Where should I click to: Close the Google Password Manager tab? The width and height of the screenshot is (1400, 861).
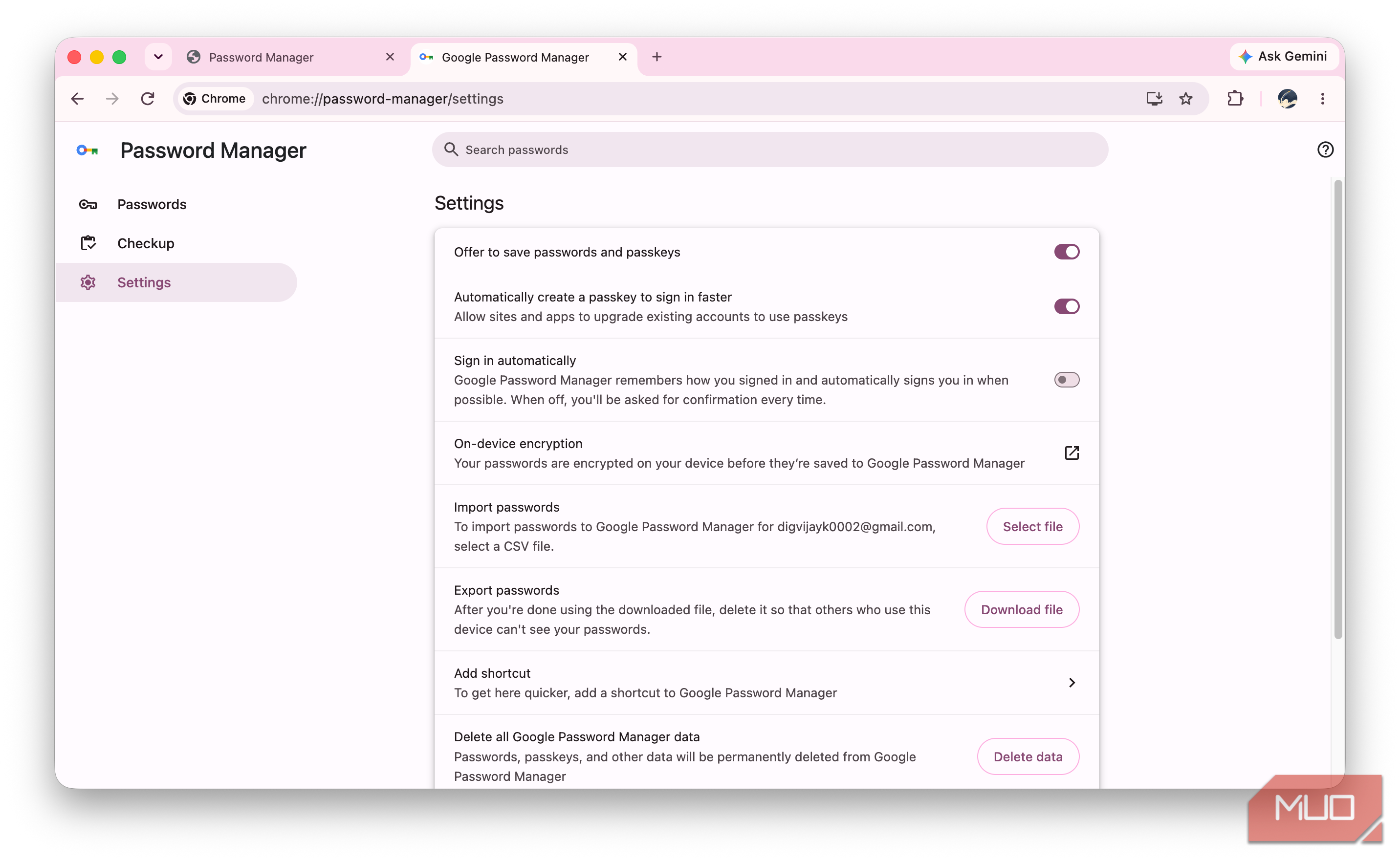click(x=623, y=57)
